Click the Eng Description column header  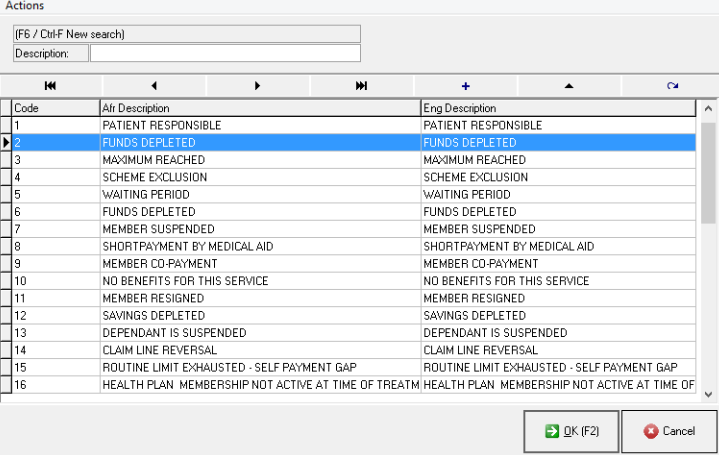(556, 108)
